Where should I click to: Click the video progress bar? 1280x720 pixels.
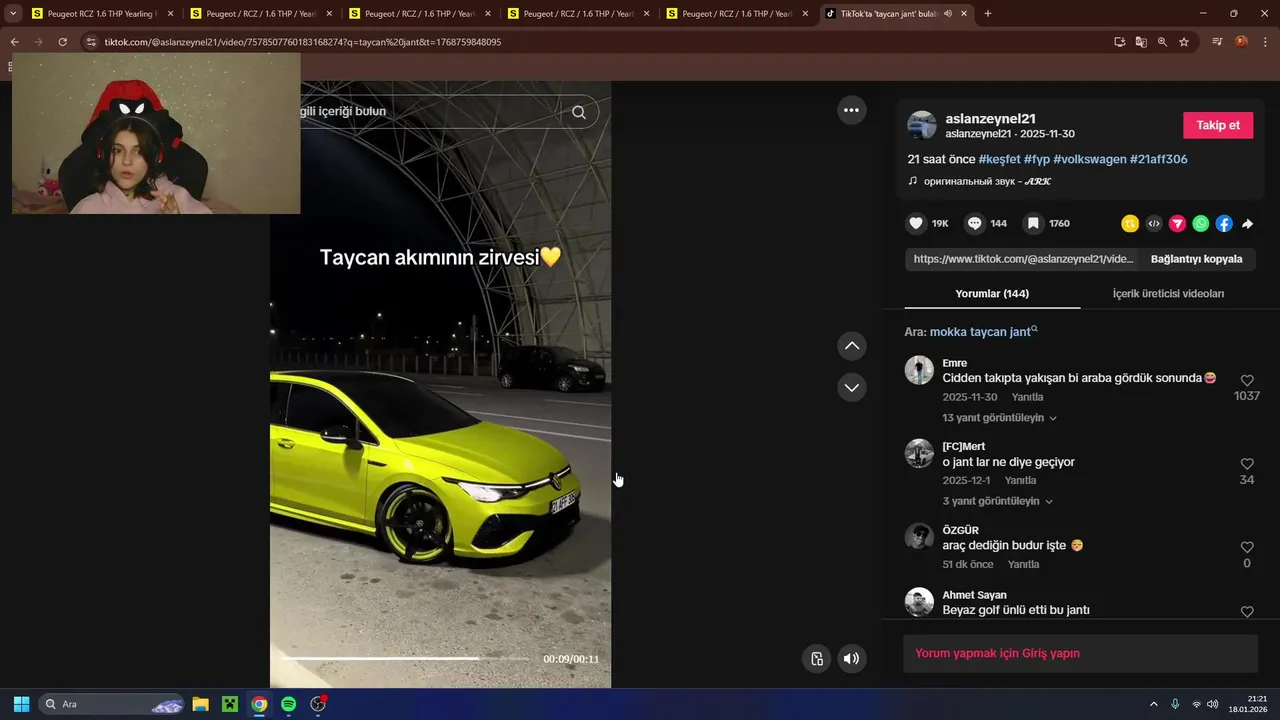tap(404, 659)
